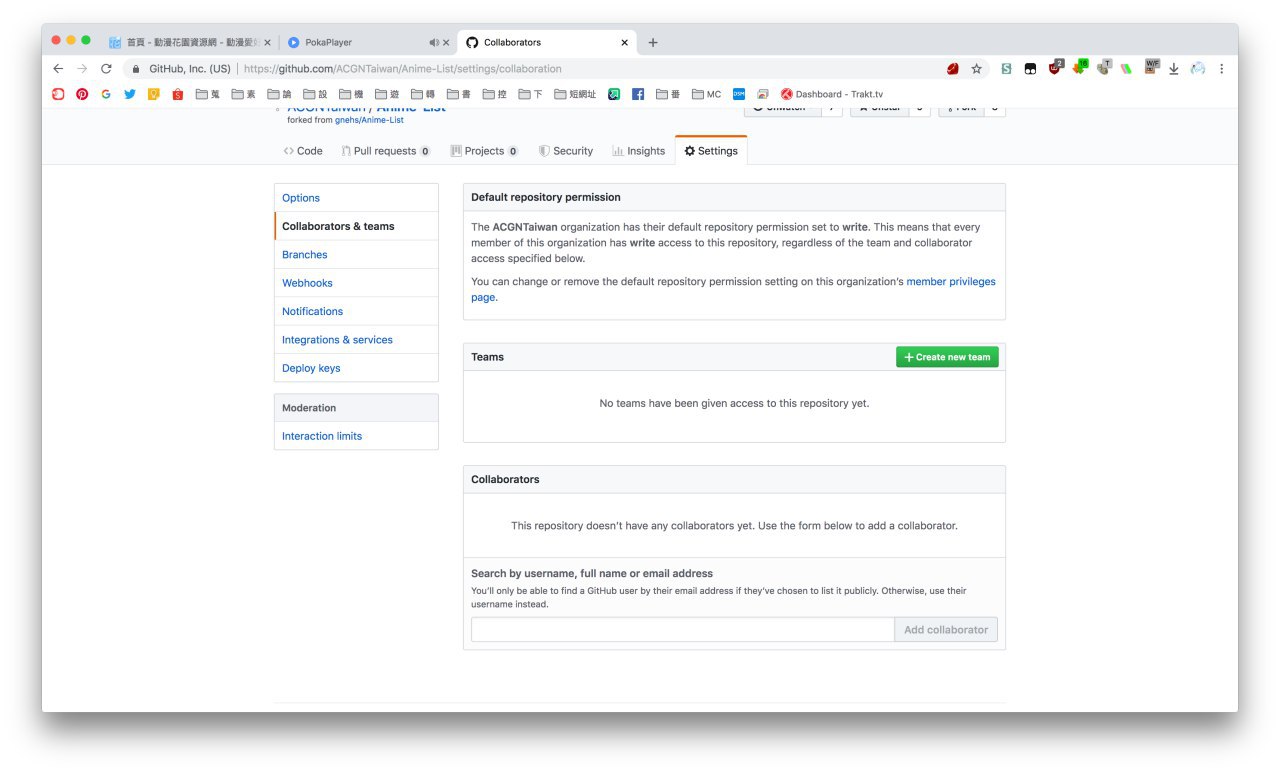The height and width of the screenshot is (772, 1280).
Task: Close the Collaborators browser tab
Action: tap(625, 43)
